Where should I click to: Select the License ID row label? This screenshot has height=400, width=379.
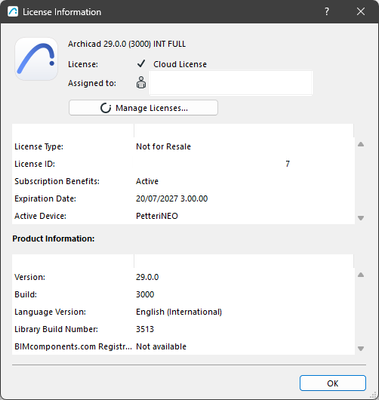coord(35,164)
